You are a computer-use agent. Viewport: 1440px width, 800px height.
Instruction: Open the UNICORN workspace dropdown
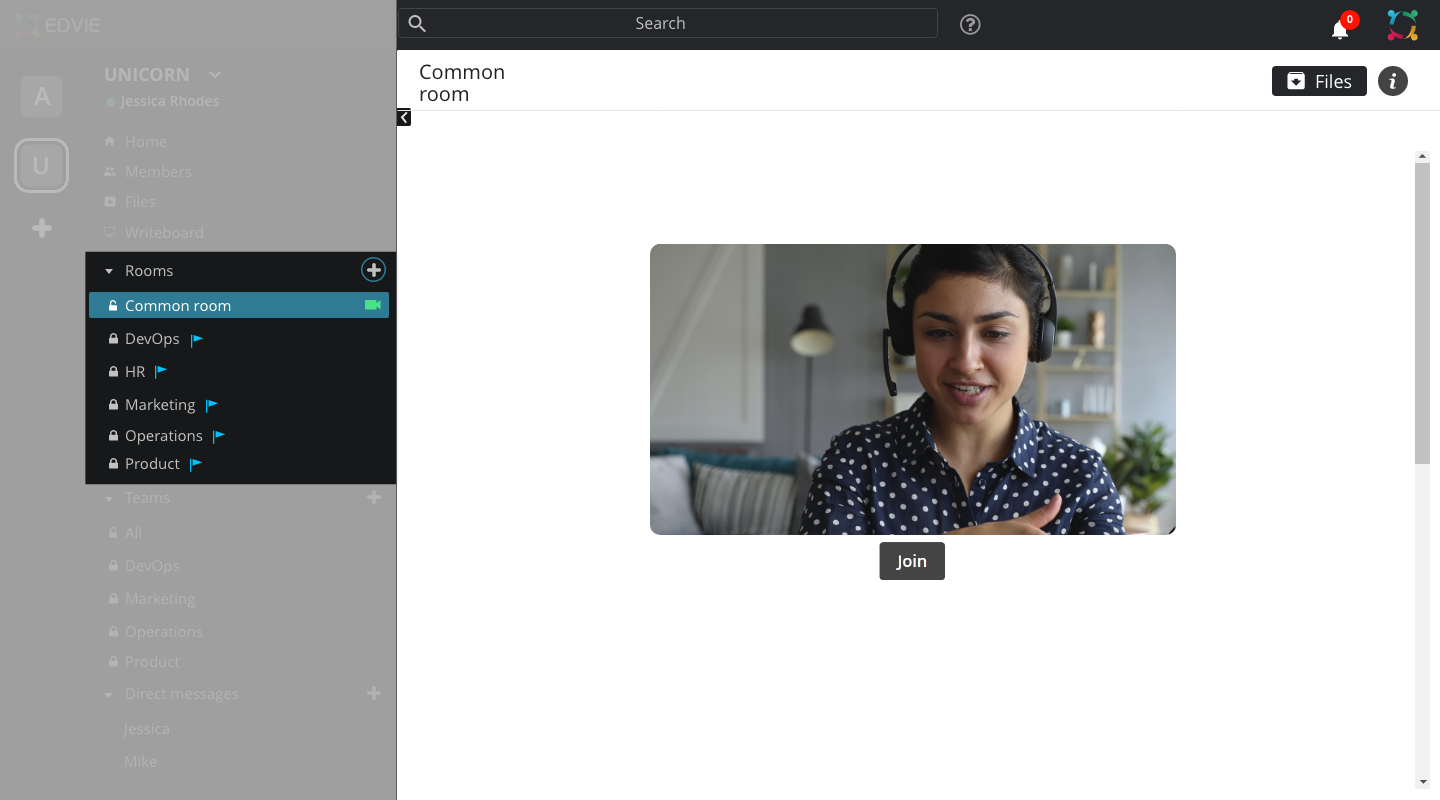(215, 75)
